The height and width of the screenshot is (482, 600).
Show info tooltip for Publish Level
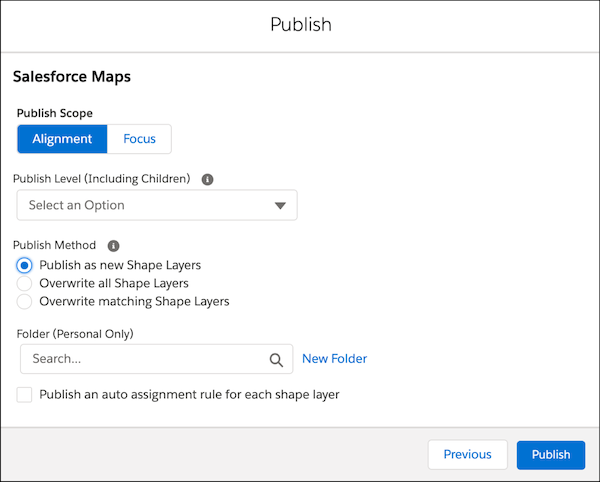(x=207, y=179)
